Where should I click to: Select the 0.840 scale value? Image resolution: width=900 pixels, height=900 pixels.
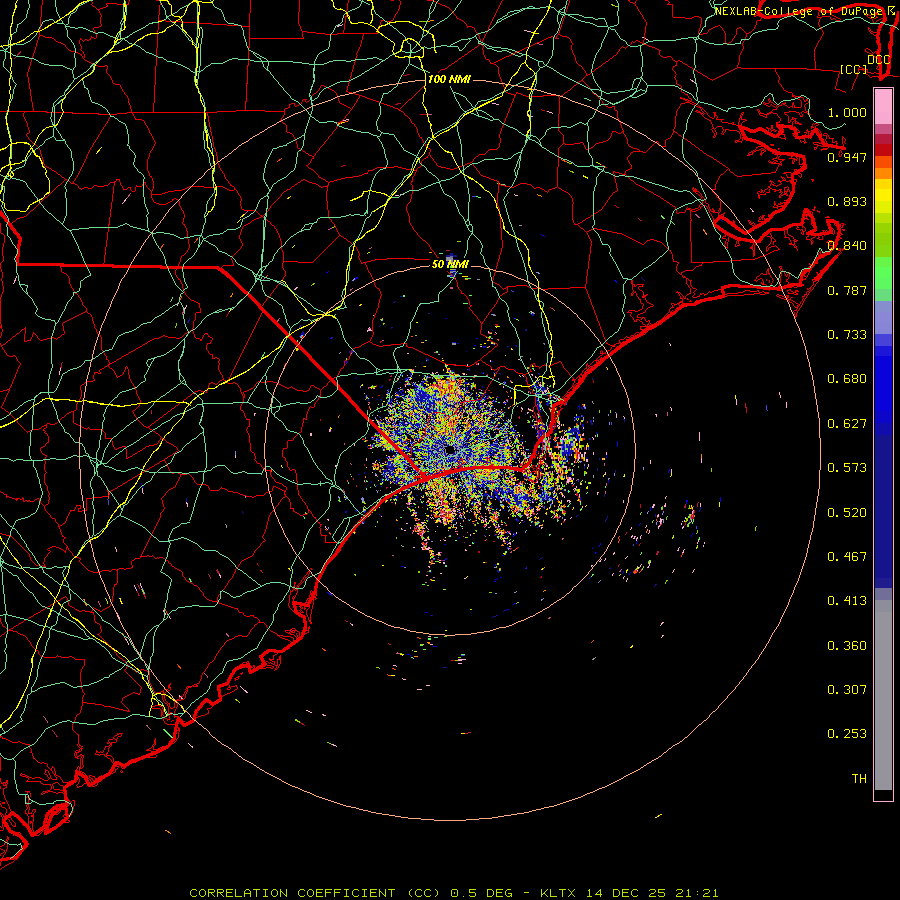pyautogui.click(x=847, y=246)
